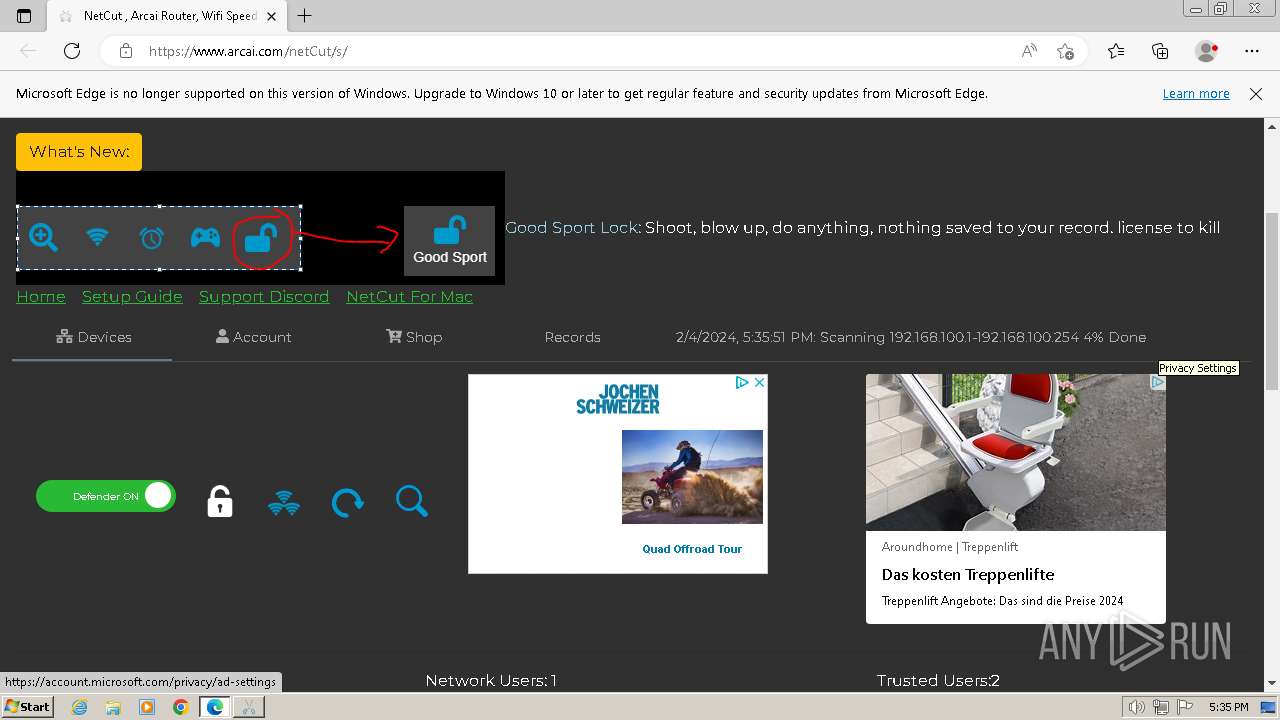Image resolution: width=1280 pixels, height=720 pixels.
Task: Open Edge Settings and more menu
Action: tap(1252, 51)
